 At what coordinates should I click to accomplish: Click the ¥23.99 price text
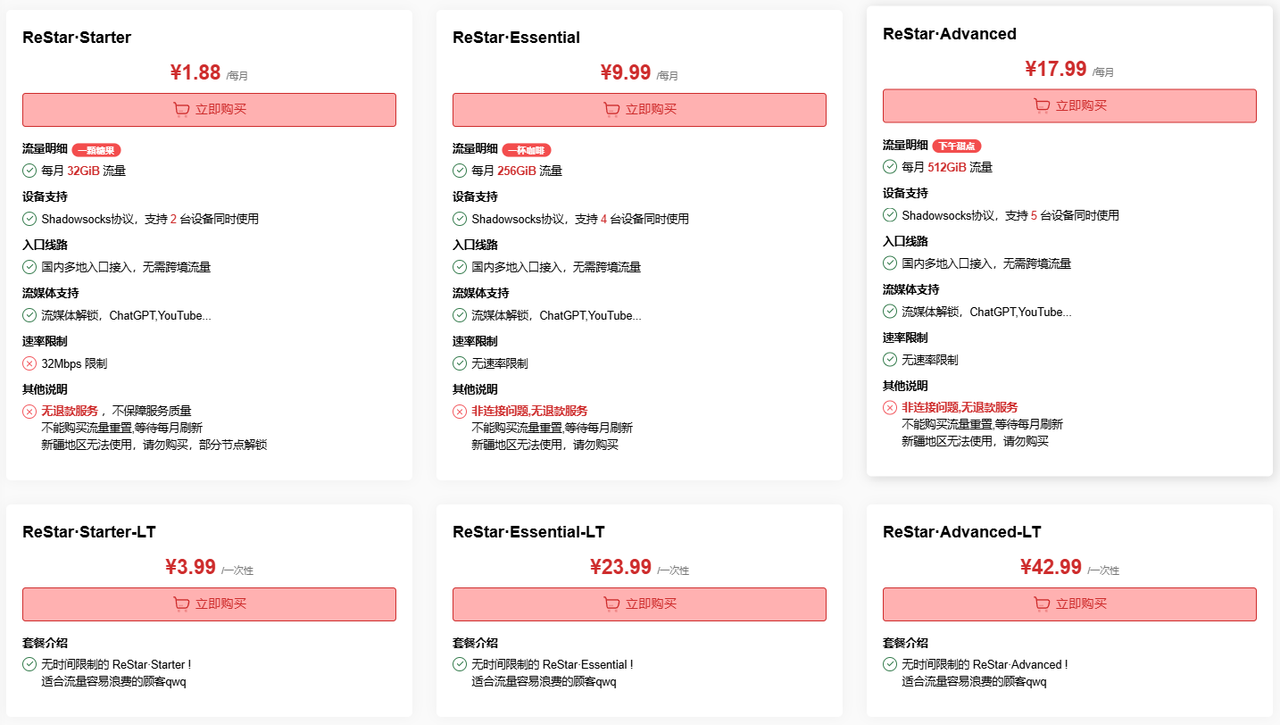621,567
